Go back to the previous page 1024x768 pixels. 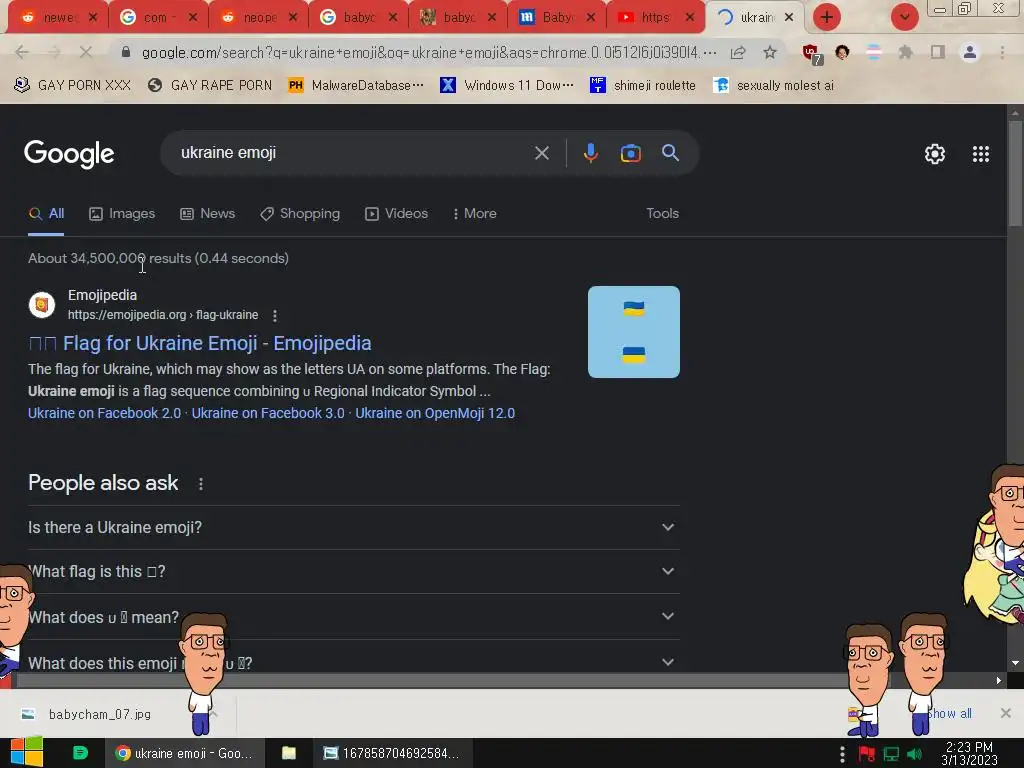[x=22, y=52]
